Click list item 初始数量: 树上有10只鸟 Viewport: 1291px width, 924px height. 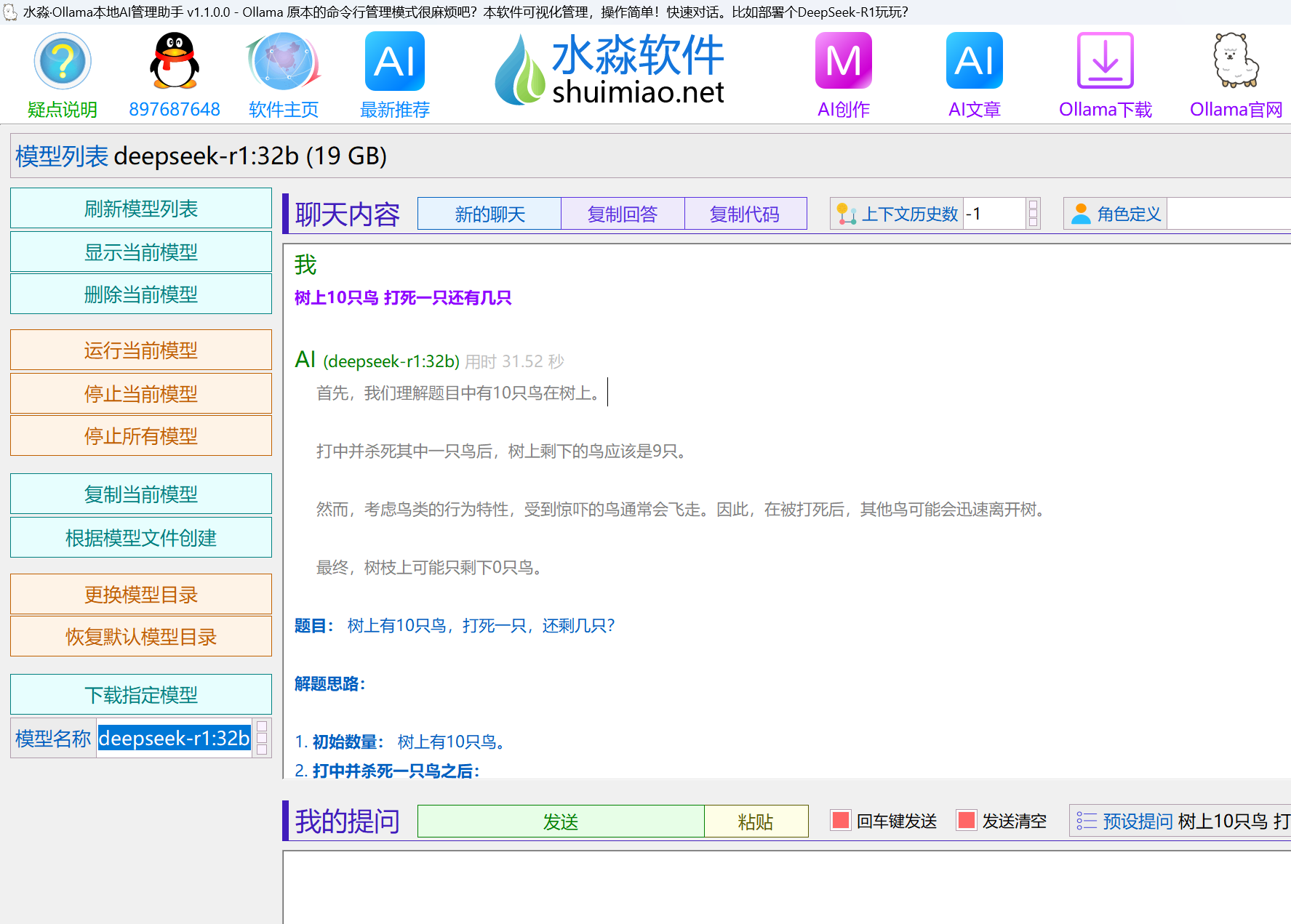[x=399, y=742]
